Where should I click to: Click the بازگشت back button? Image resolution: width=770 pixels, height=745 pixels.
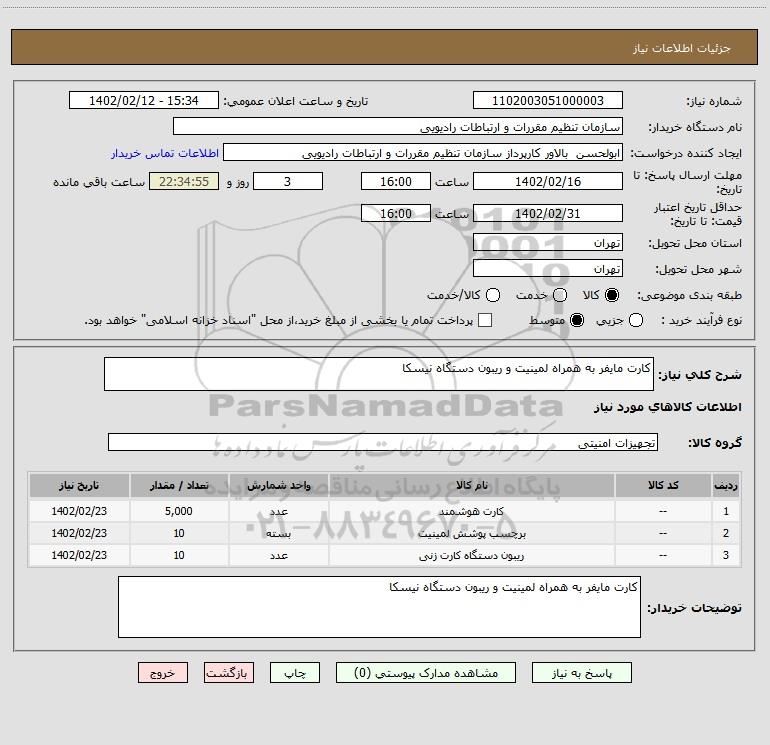click(x=229, y=673)
